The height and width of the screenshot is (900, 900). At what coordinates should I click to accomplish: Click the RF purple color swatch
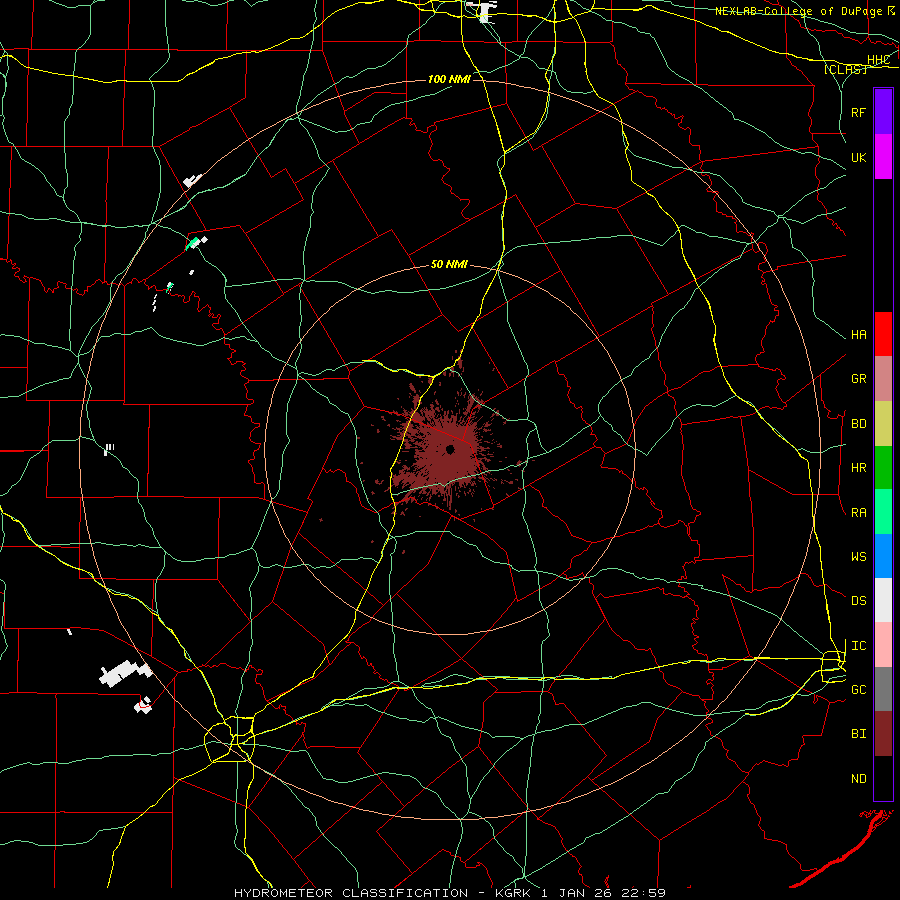pyautogui.click(x=883, y=112)
